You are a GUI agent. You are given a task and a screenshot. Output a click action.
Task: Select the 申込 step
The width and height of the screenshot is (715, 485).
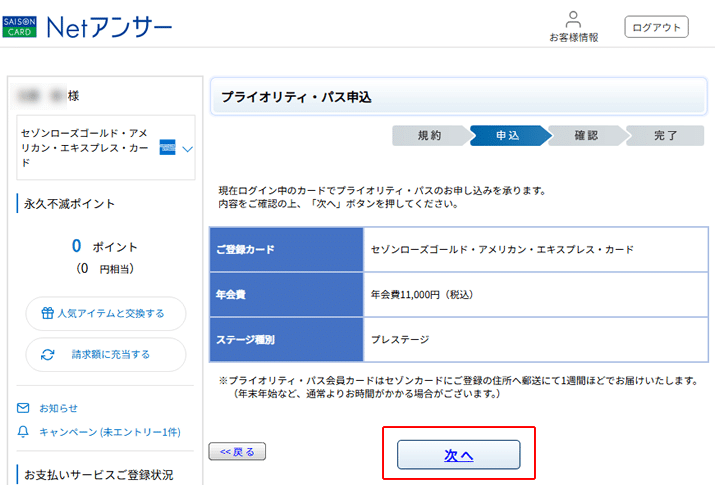pyautogui.click(x=507, y=136)
